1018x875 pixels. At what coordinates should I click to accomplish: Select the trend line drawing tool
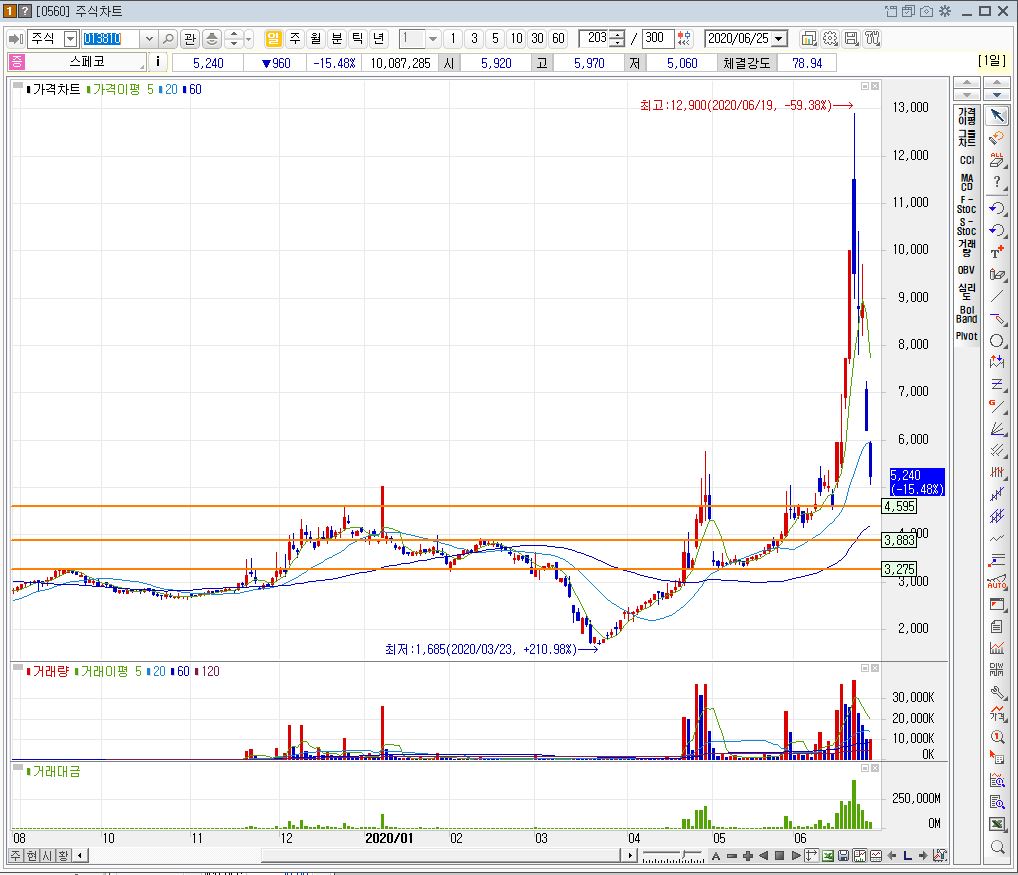(x=997, y=297)
